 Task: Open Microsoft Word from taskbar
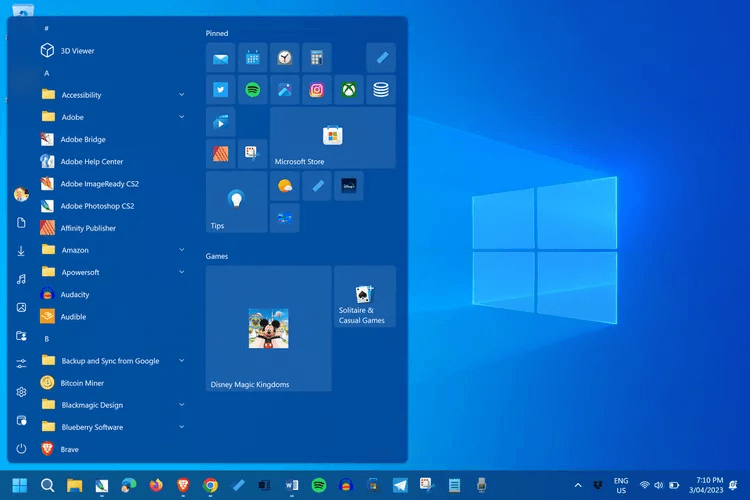pyautogui.click(x=292, y=485)
